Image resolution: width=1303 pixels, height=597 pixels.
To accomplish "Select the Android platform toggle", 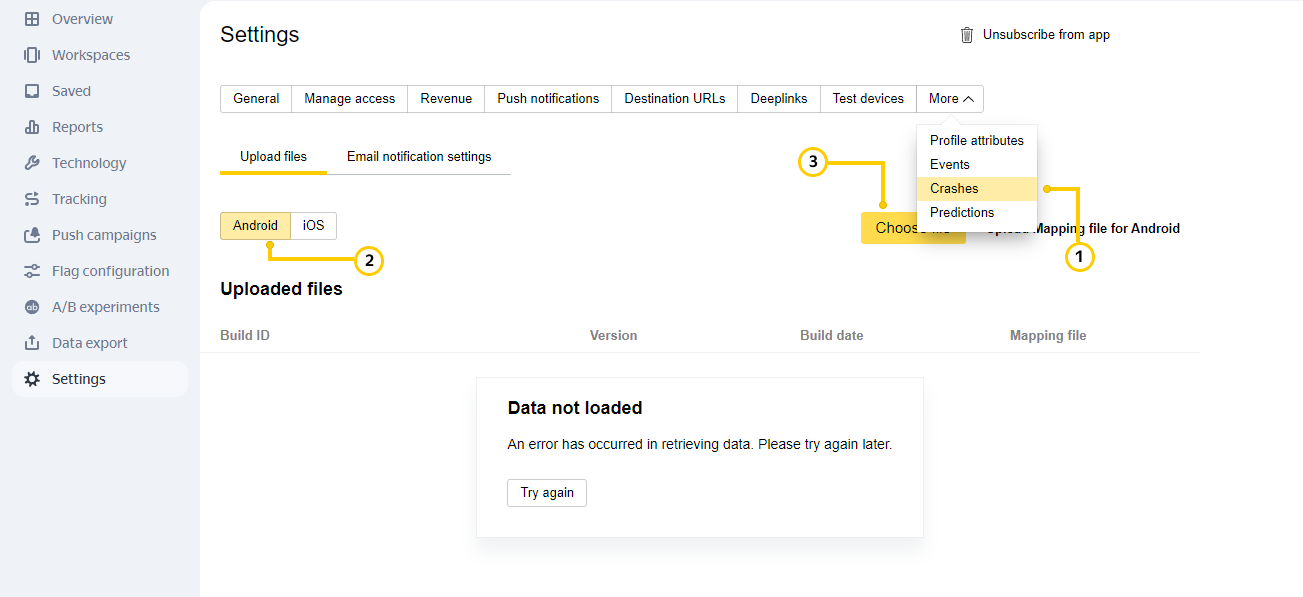I will (255, 226).
